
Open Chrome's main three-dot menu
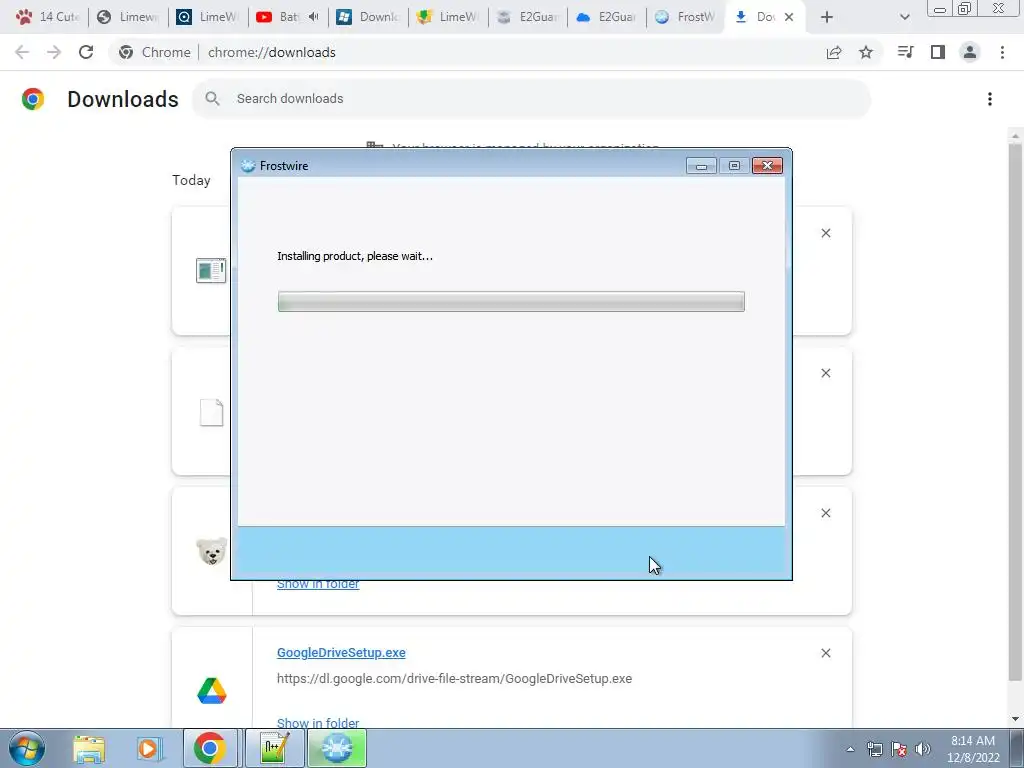(x=1002, y=52)
